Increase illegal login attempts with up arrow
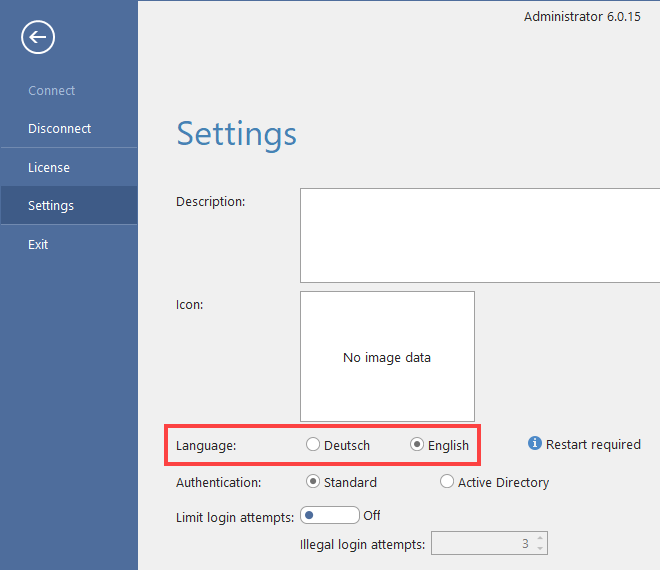Screen dimensions: 660x570 point(540,539)
